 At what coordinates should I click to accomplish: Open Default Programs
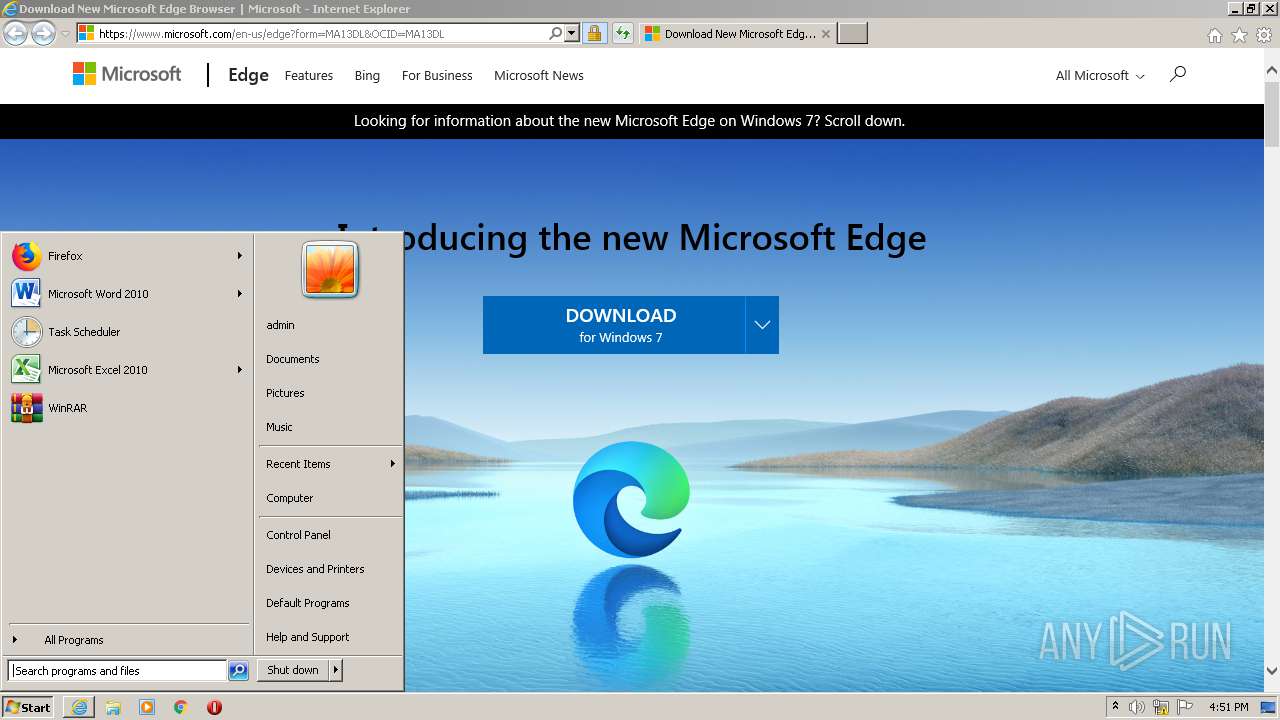click(x=308, y=603)
